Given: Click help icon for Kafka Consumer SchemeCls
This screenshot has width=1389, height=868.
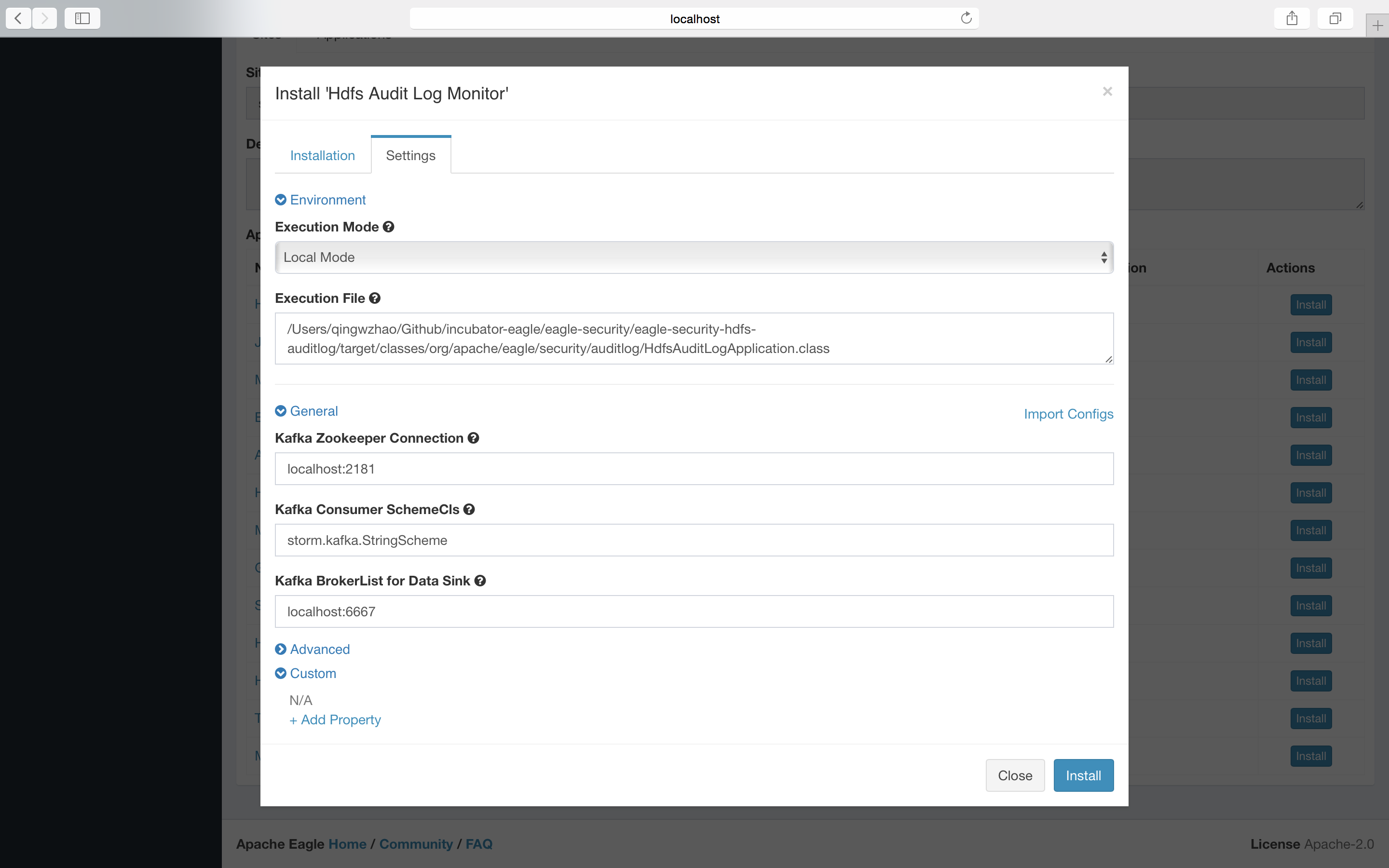Looking at the screenshot, I should point(469,509).
